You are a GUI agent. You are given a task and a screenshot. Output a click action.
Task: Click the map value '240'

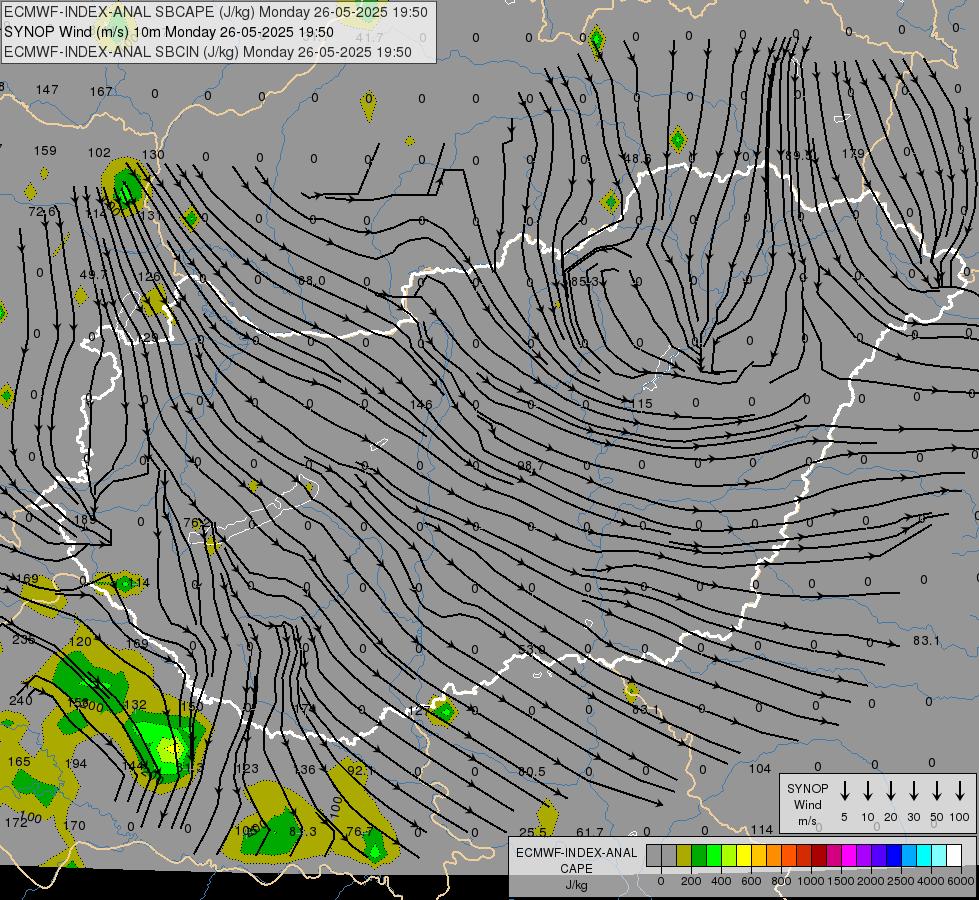click(x=21, y=701)
